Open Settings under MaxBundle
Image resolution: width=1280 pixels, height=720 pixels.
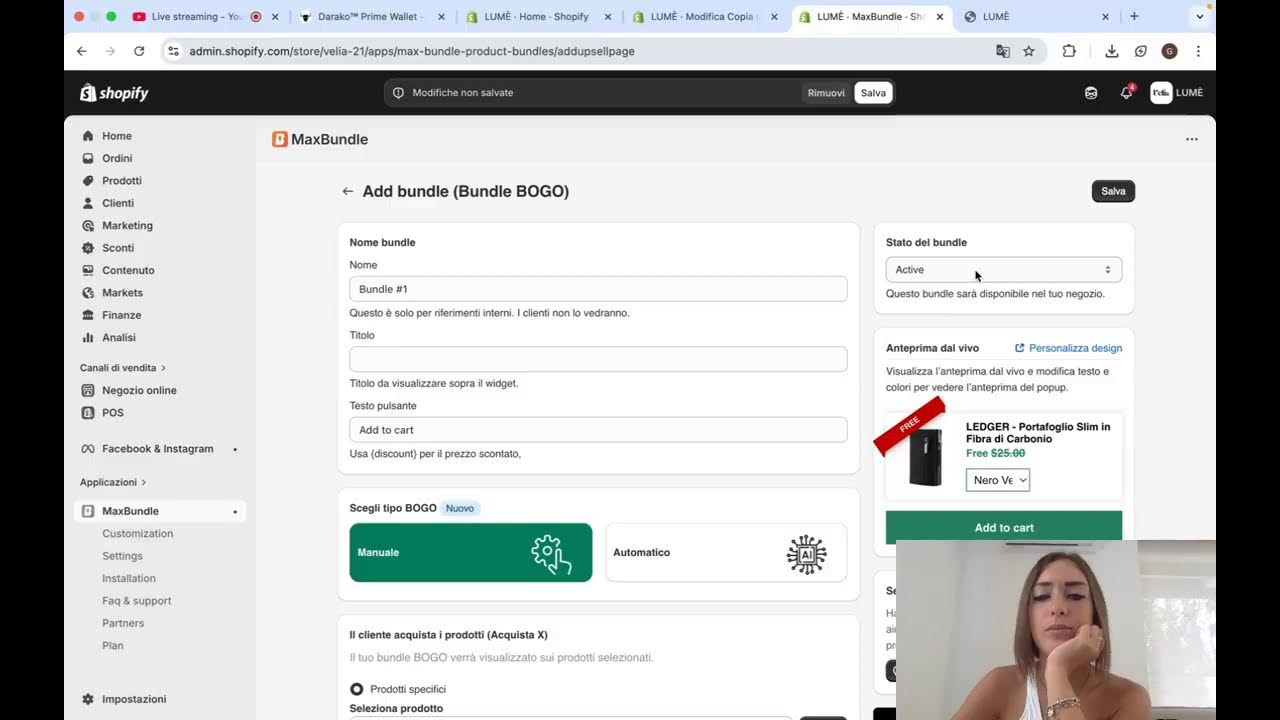click(x=122, y=556)
